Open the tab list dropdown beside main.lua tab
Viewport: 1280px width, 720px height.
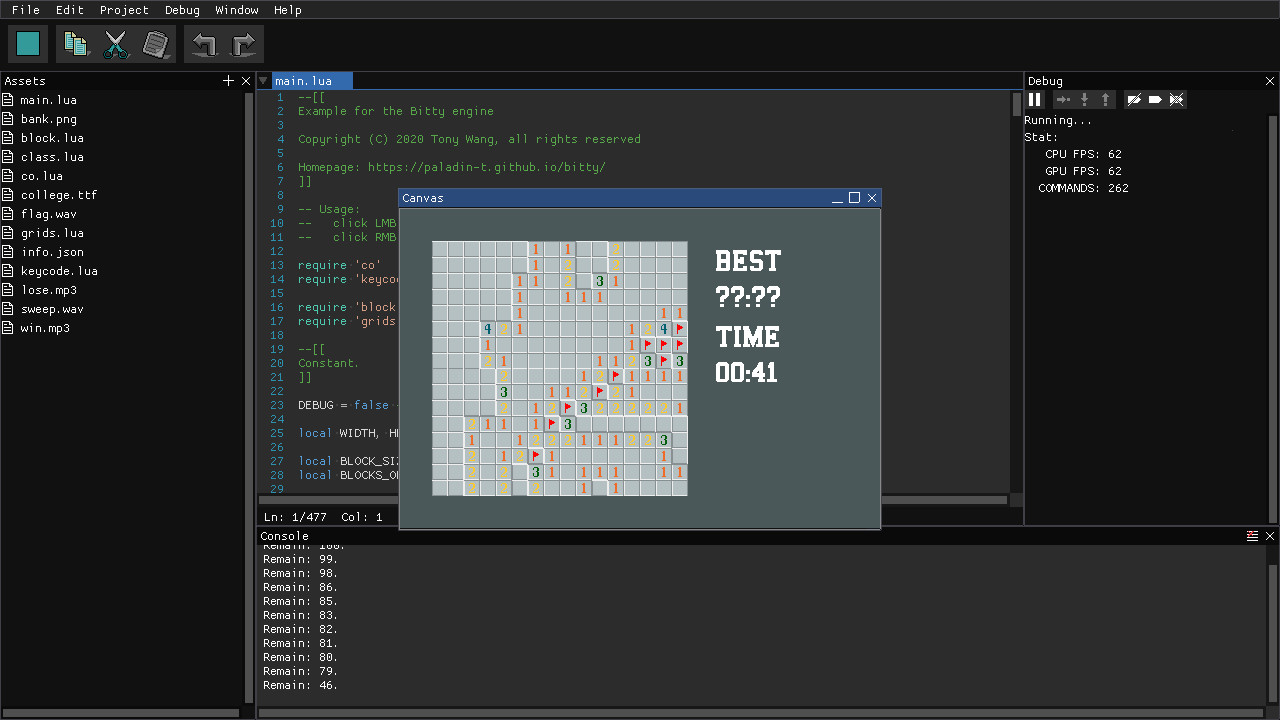click(x=263, y=80)
